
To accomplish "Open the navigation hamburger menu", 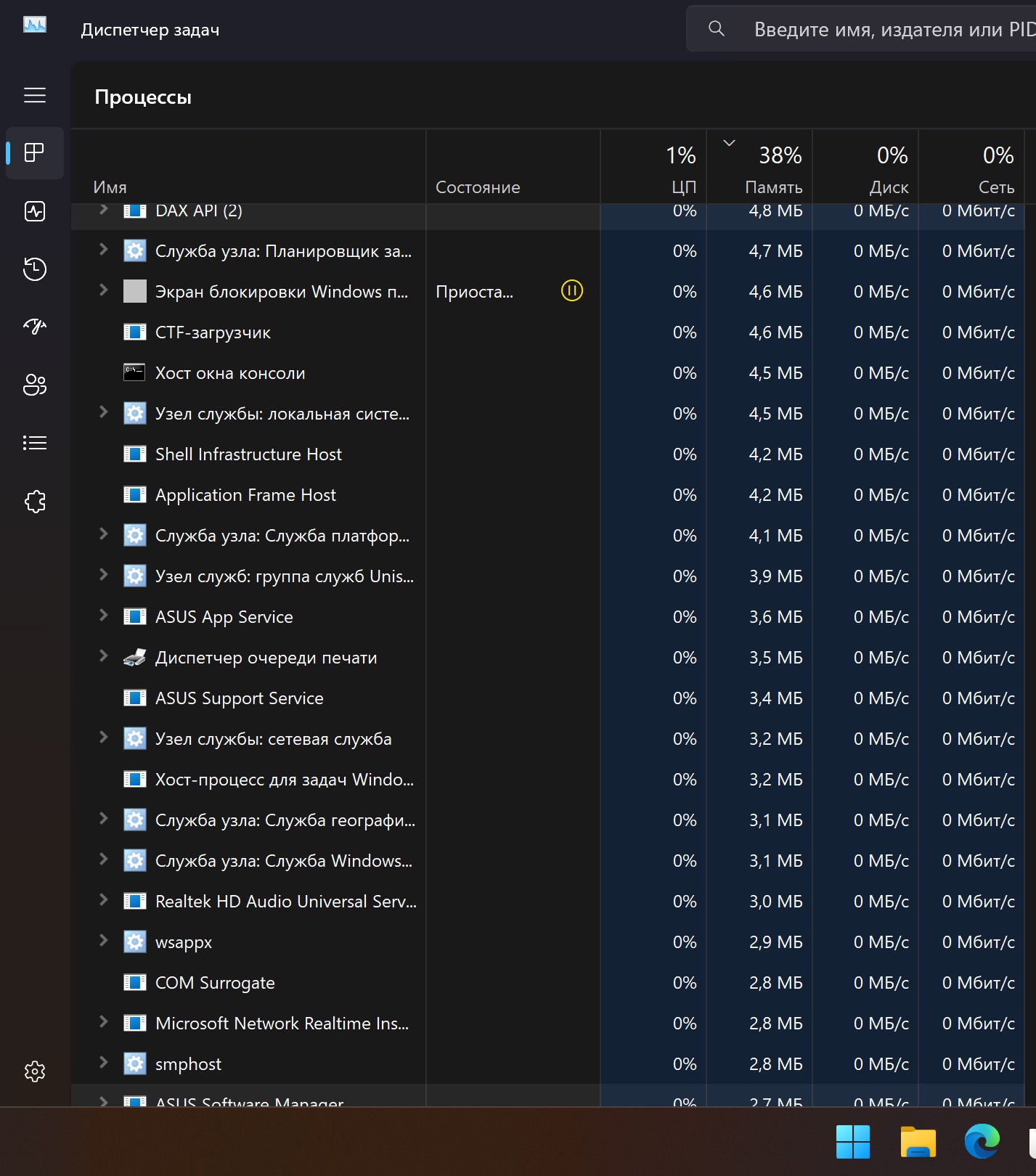I will tap(35, 95).
